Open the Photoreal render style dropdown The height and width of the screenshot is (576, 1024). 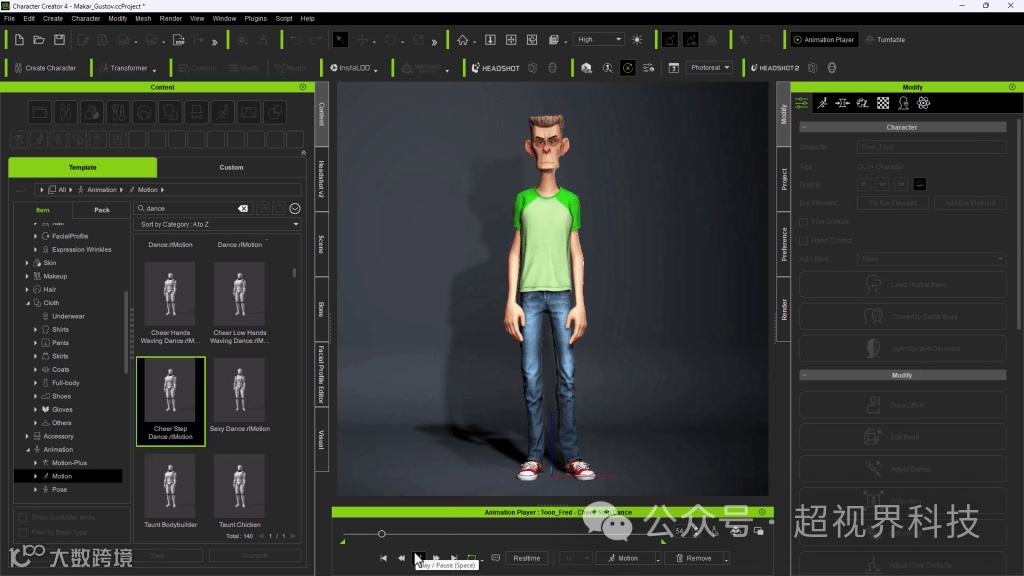(x=710, y=68)
